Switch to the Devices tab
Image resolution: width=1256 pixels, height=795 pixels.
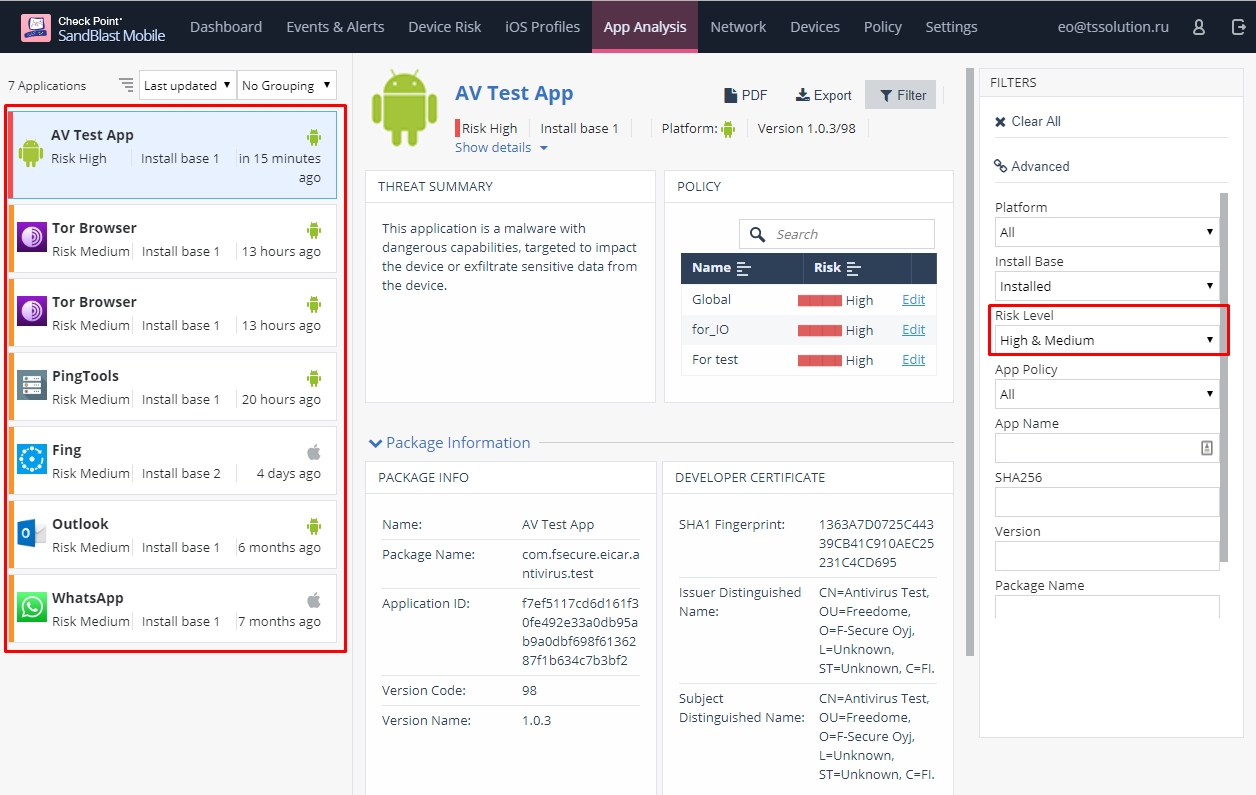coord(815,27)
